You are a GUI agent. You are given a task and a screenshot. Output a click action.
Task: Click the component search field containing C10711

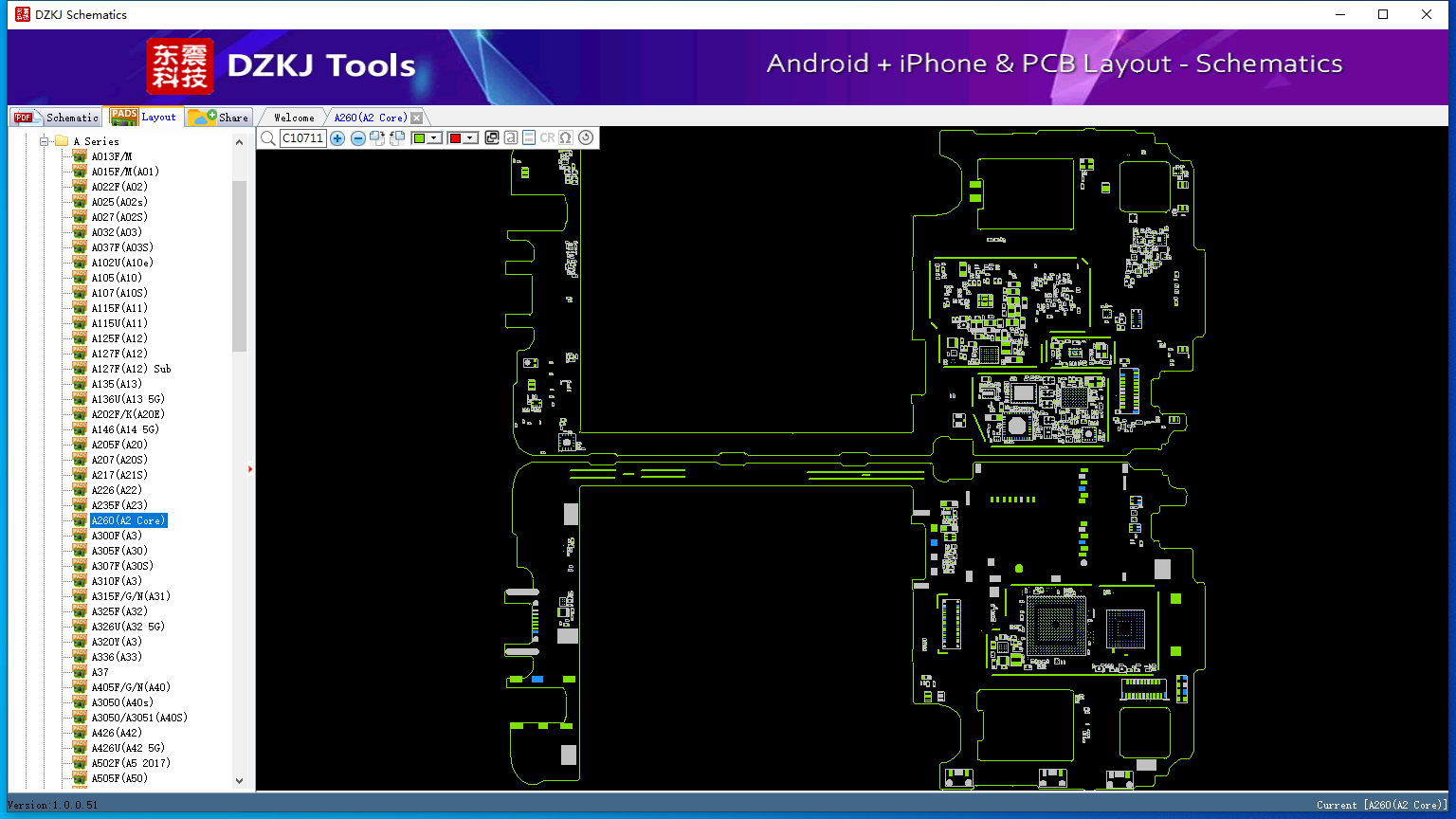tap(302, 138)
